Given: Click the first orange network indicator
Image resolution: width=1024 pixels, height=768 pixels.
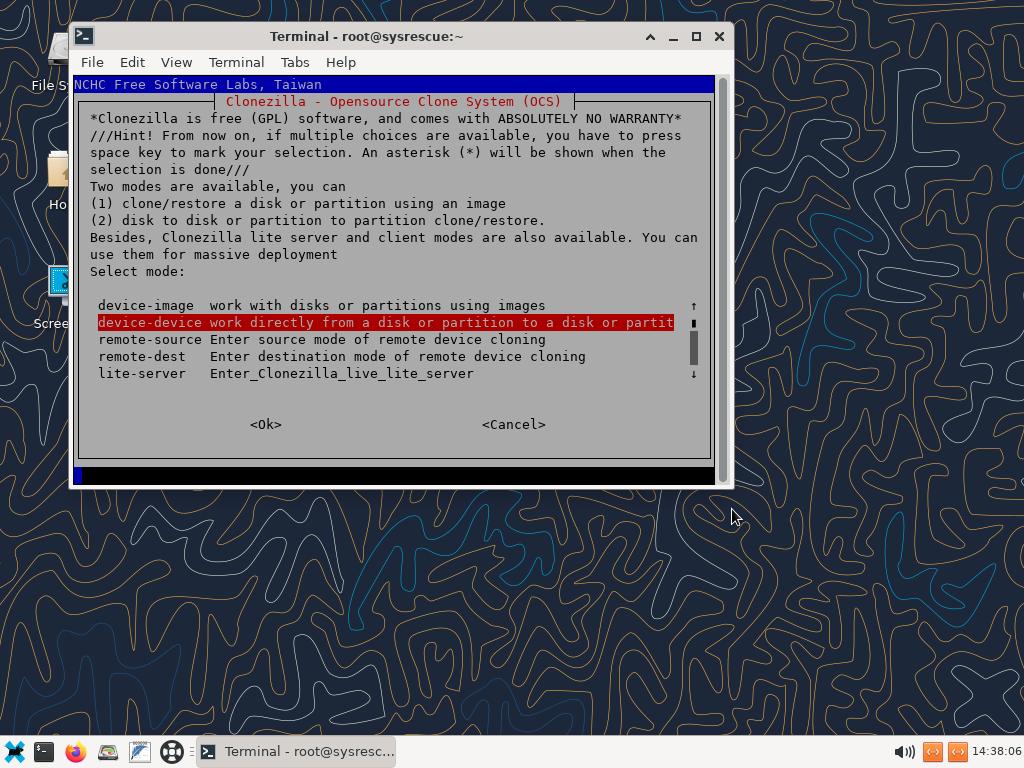Looking at the screenshot, I should (x=932, y=751).
